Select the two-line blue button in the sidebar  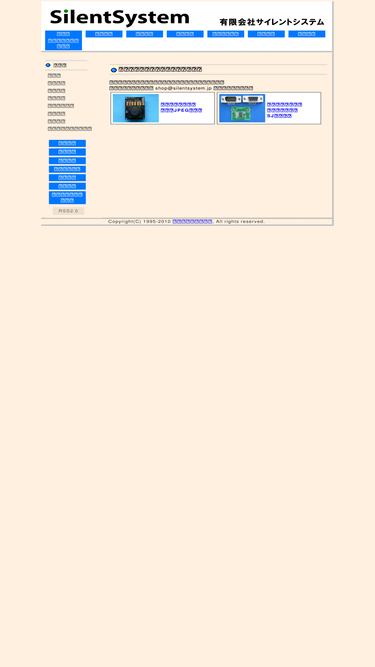(67, 197)
